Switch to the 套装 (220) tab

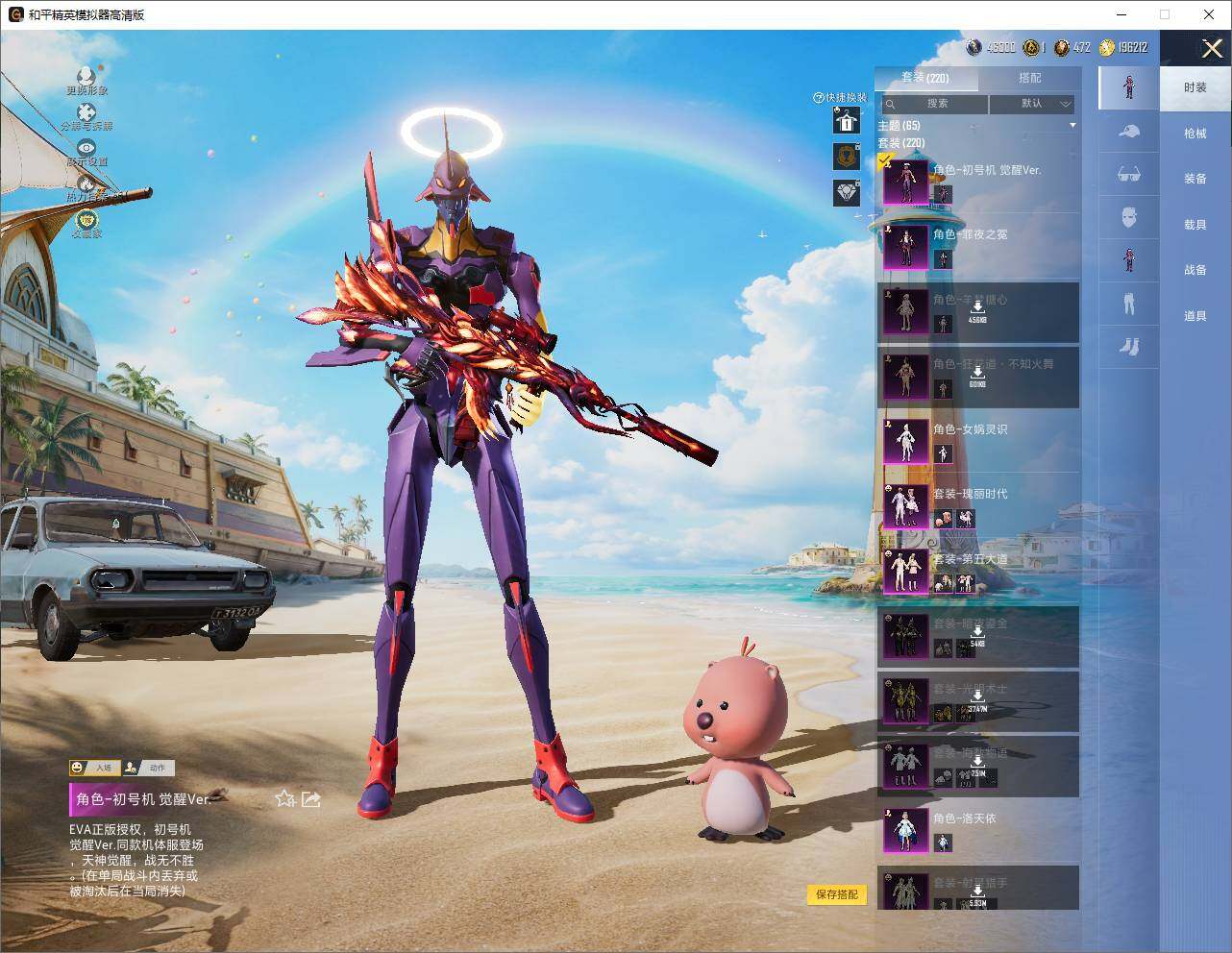tap(924, 78)
